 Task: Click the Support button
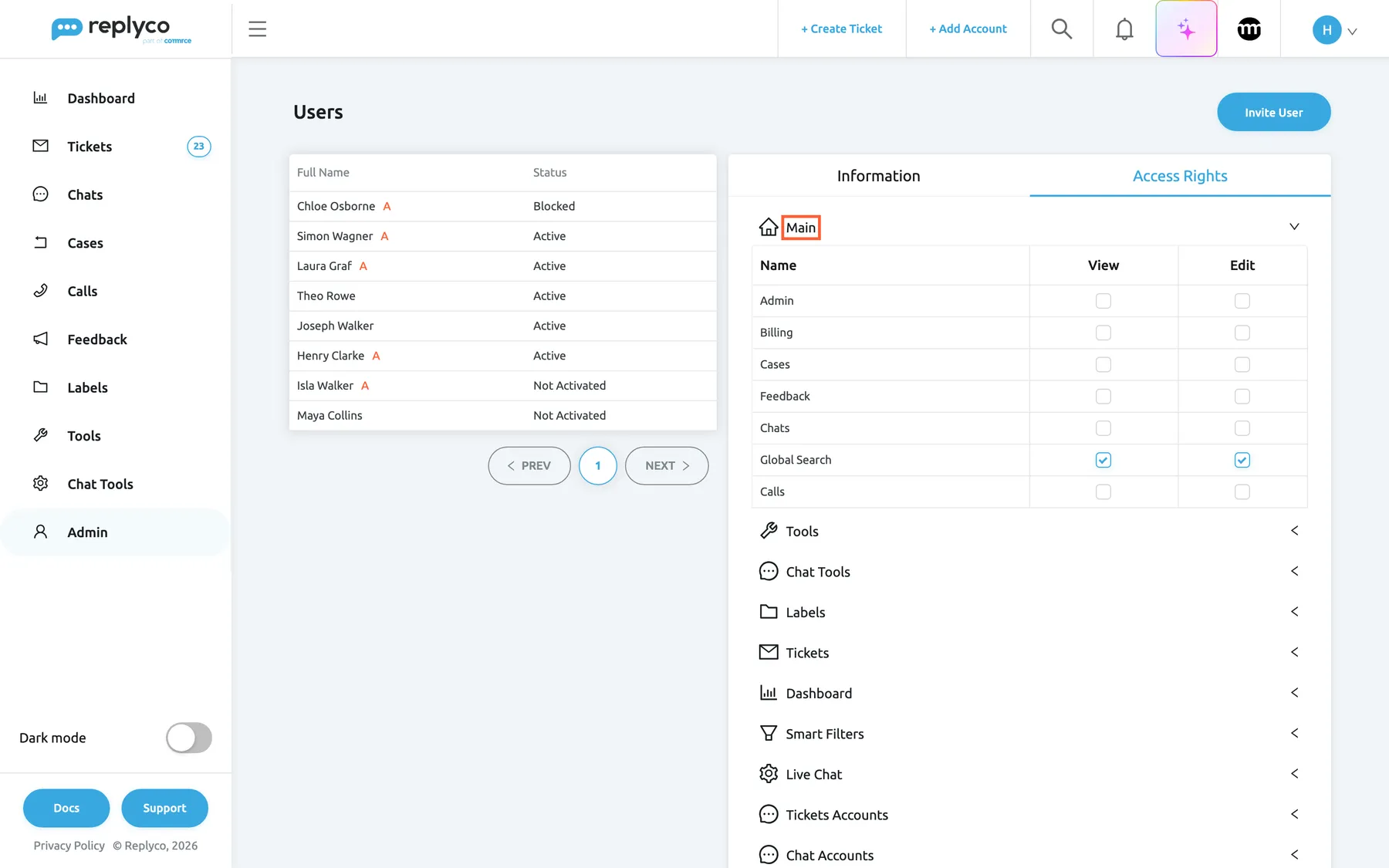point(164,808)
